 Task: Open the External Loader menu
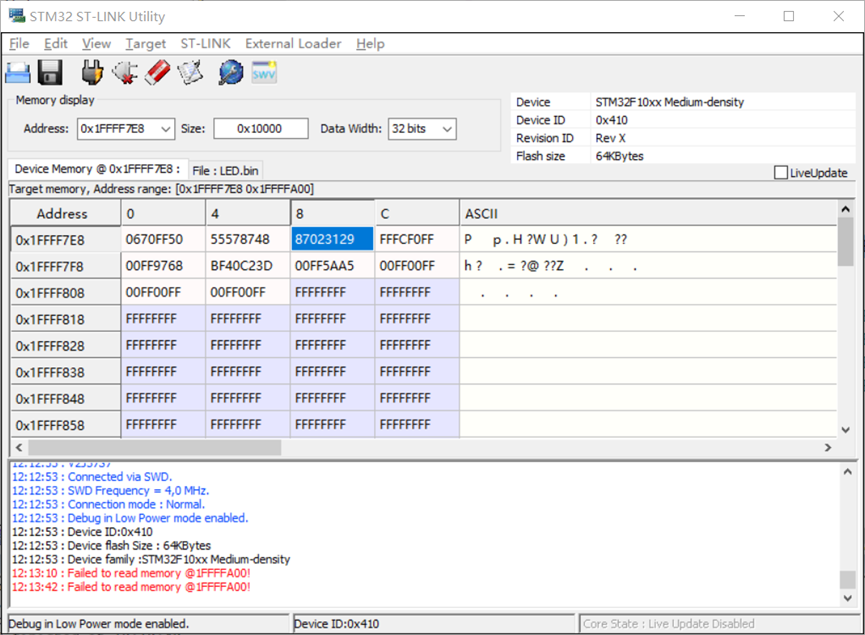tap(293, 44)
